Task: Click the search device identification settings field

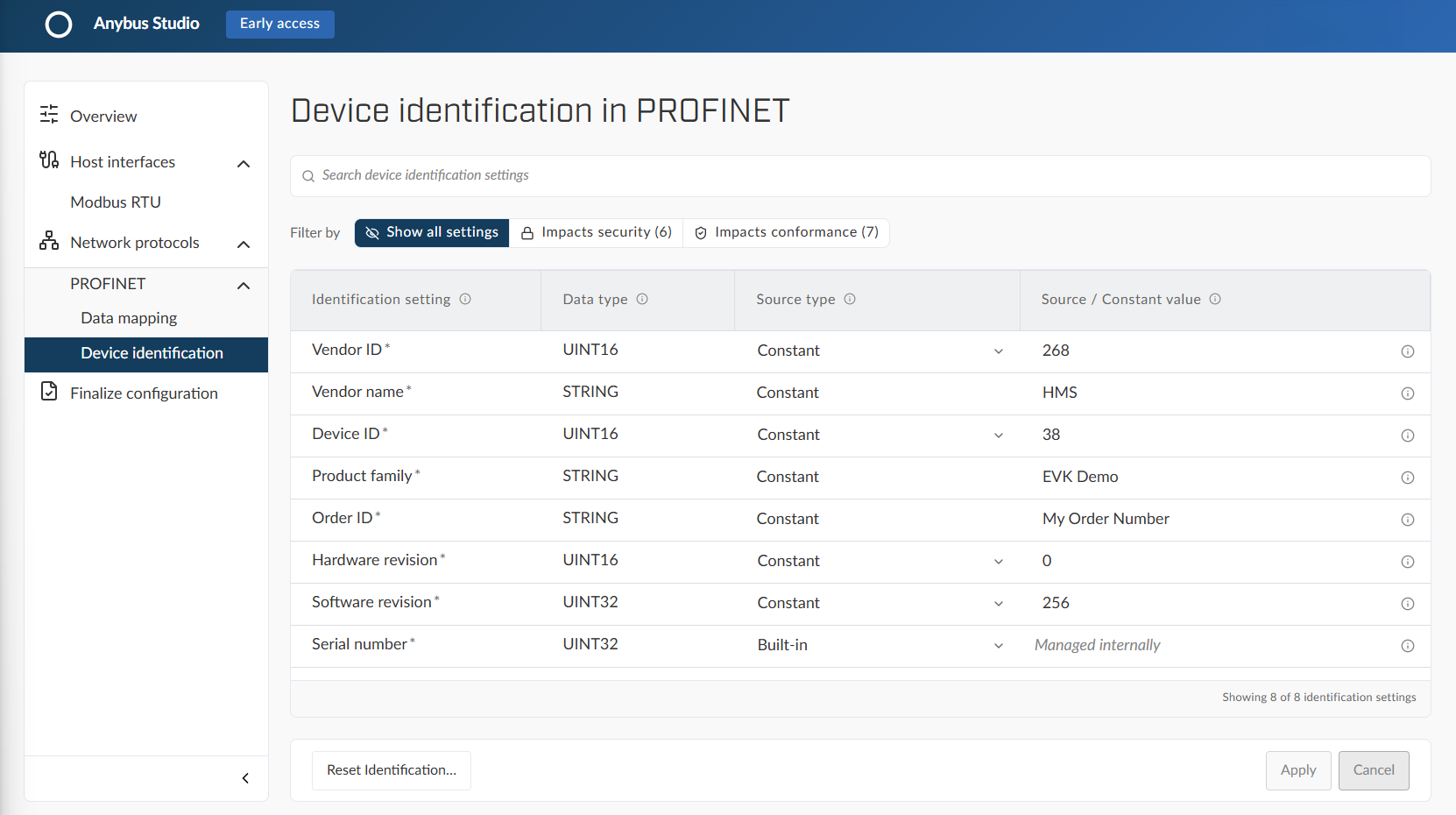Action: 860,176
